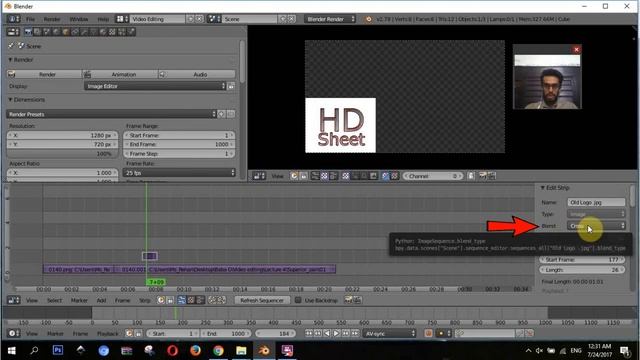Open sequencer Strip menu

pyautogui.click(x=145, y=300)
